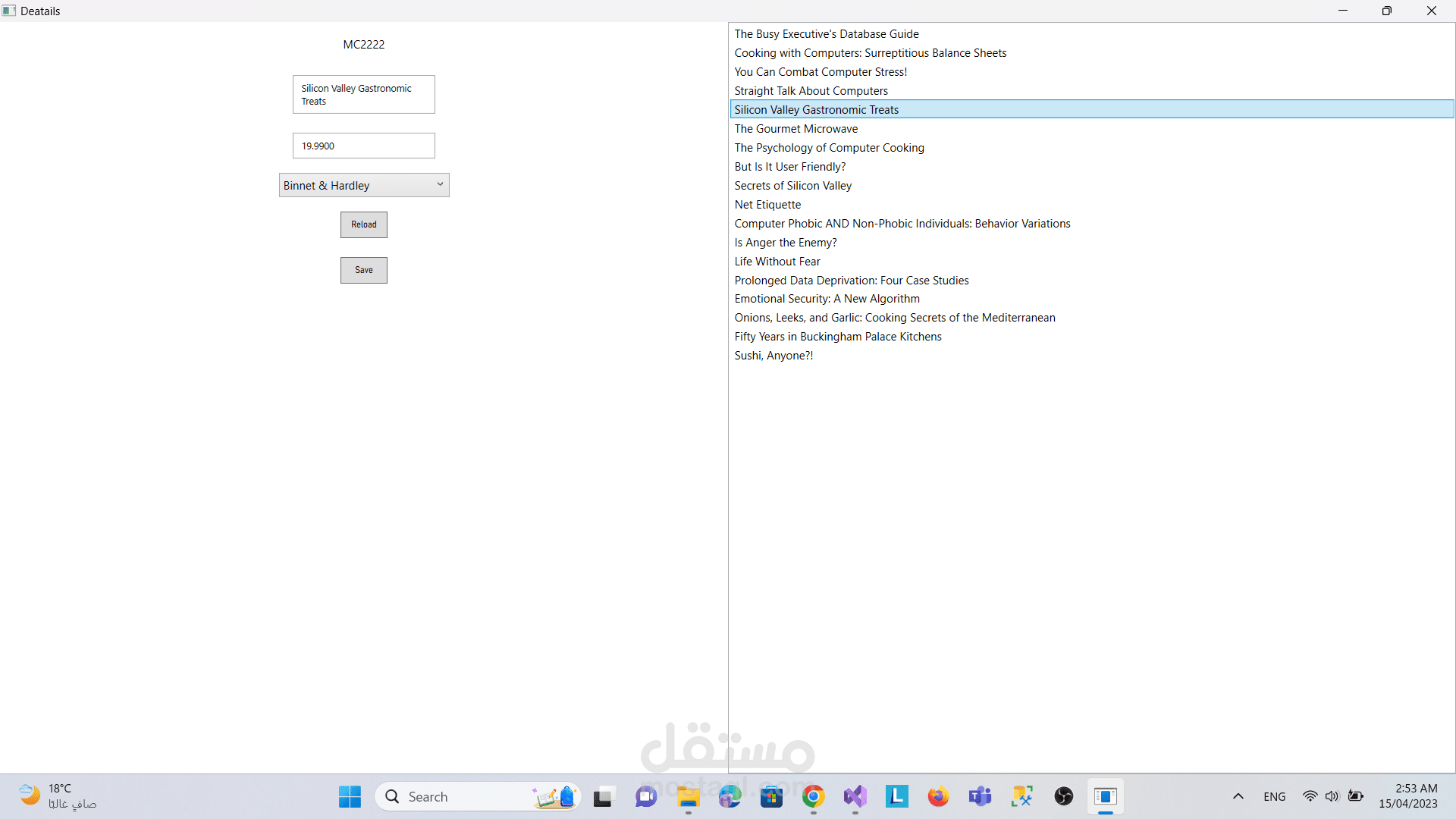Screen dimensions: 1456x819
Task: Select 'The Gourmet Microwave' in the list
Action: [x=795, y=129]
